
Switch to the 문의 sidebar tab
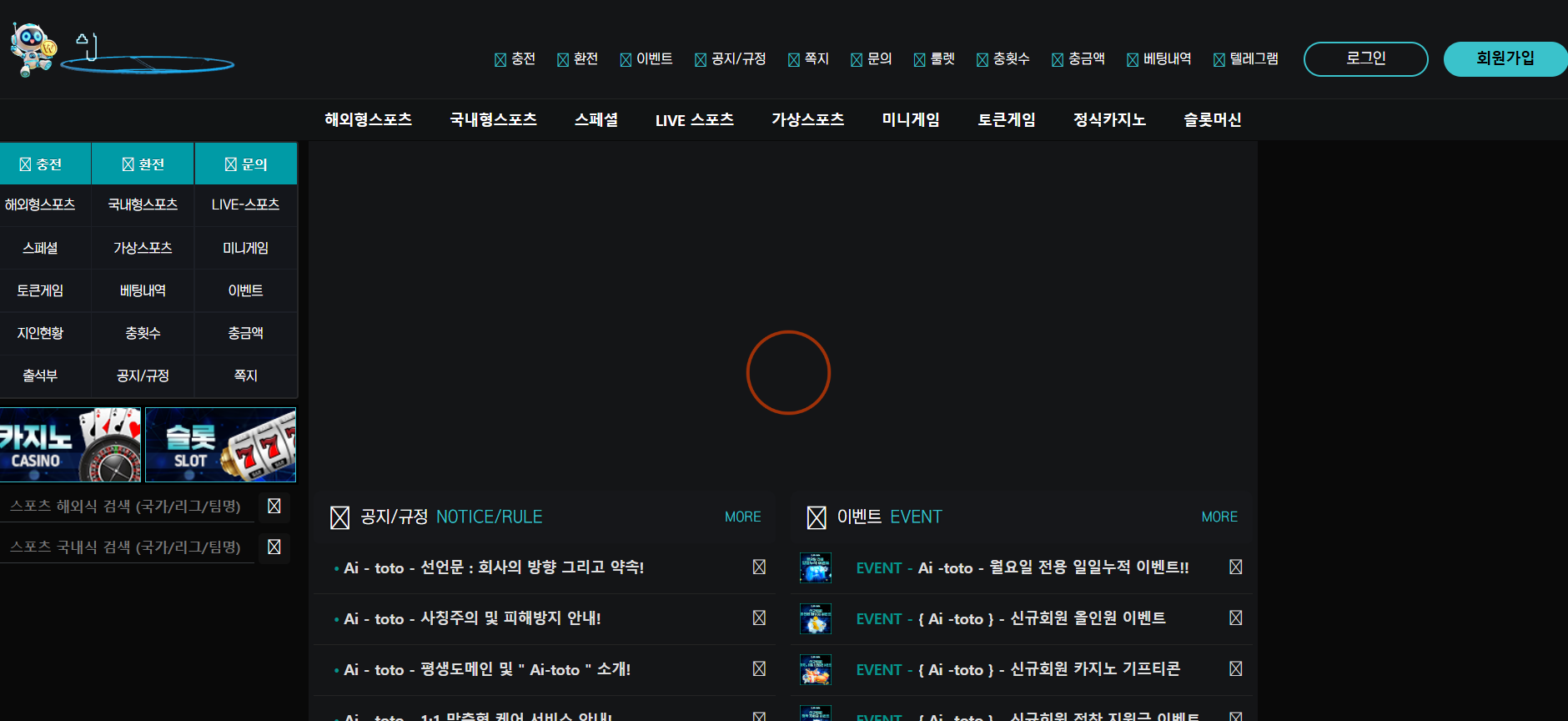click(x=246, y=164)
